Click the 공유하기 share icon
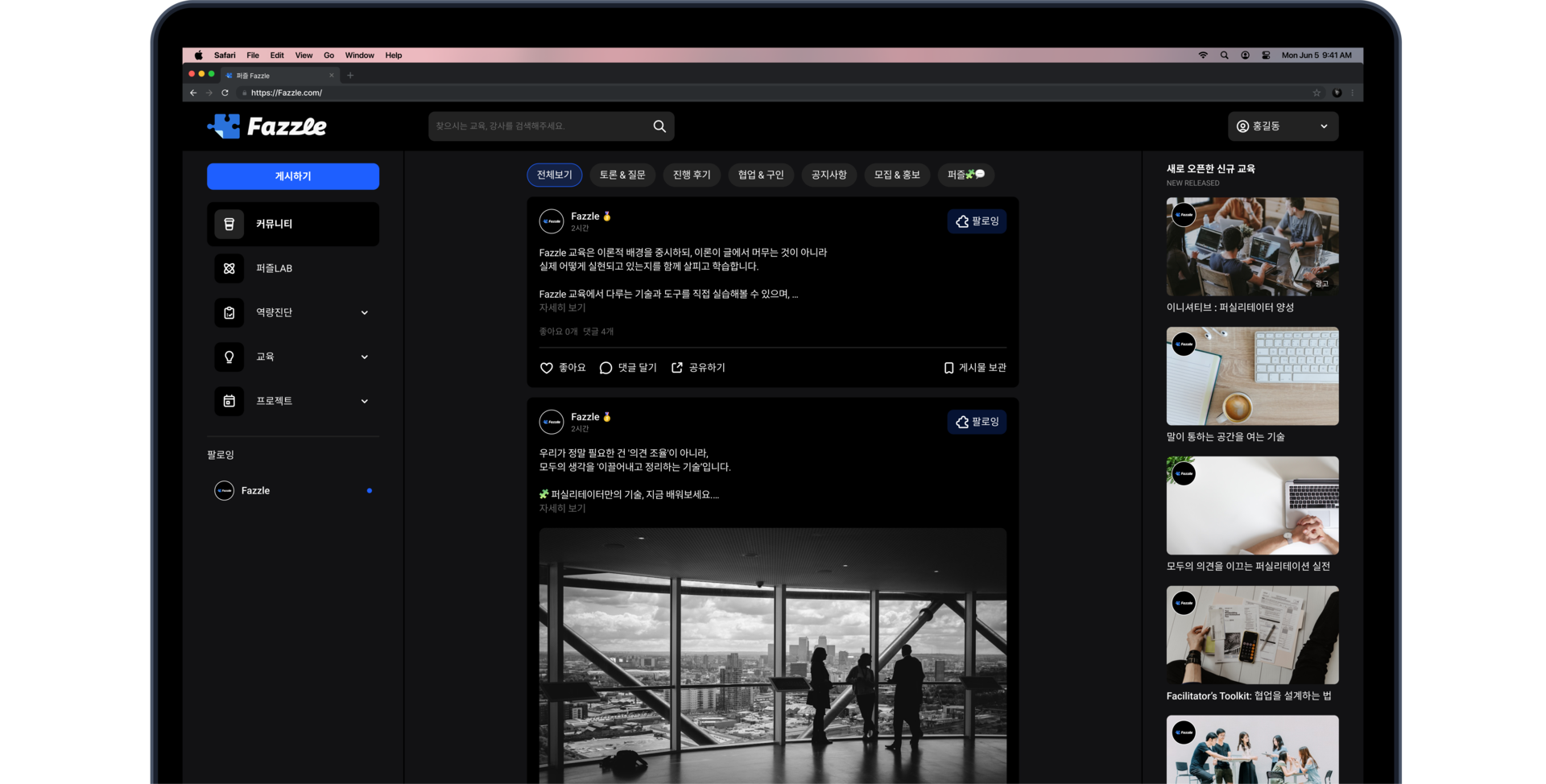1546x784 pixels. [x=677, y=368]
